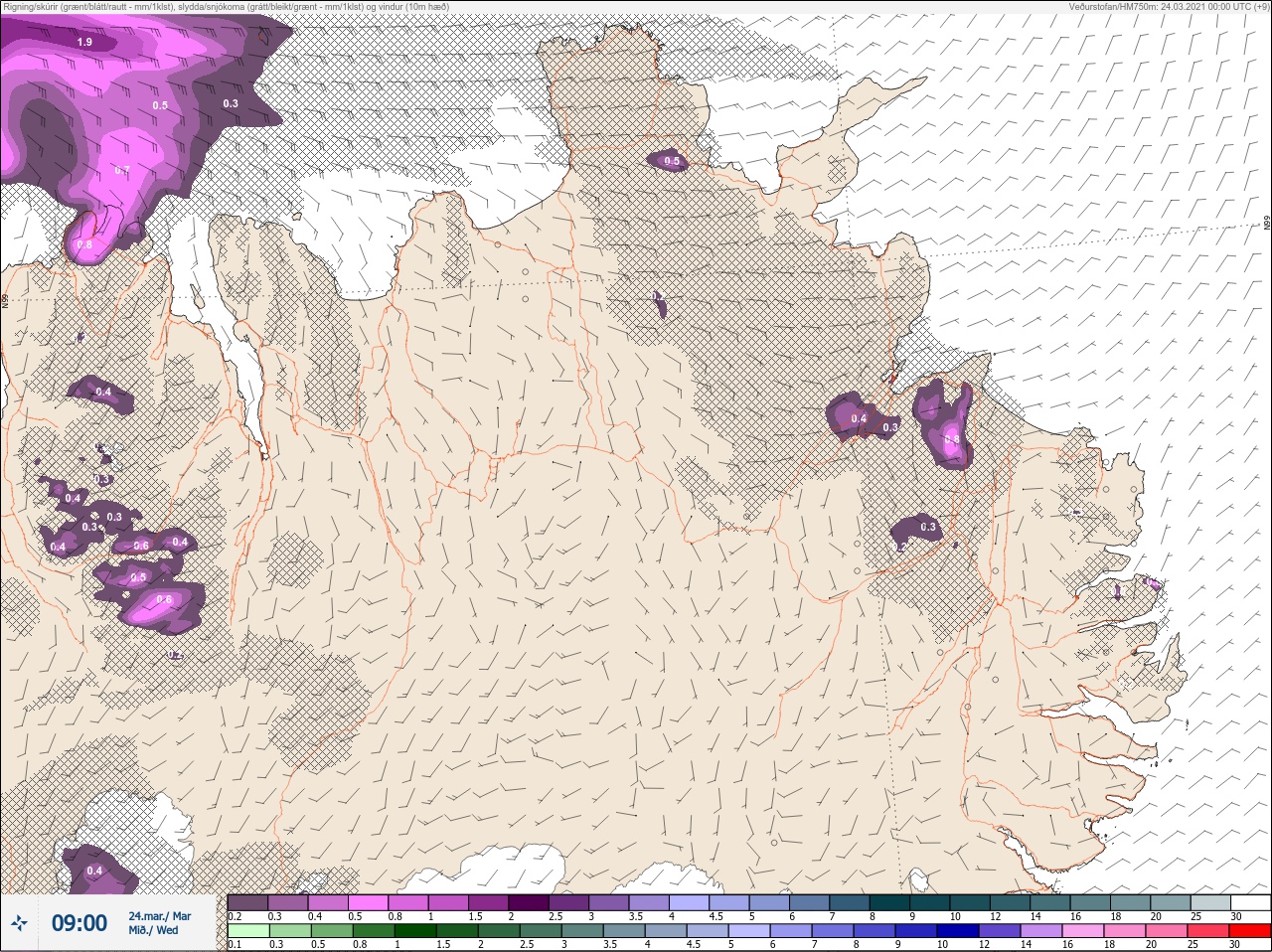Click the darkest purple 2 swatch in upper legend

pos(529,902)
